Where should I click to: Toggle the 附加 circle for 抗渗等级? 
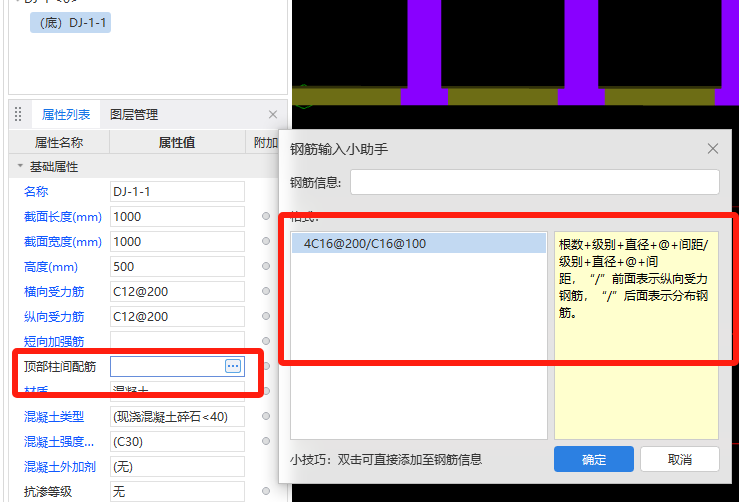click(266, 491)
